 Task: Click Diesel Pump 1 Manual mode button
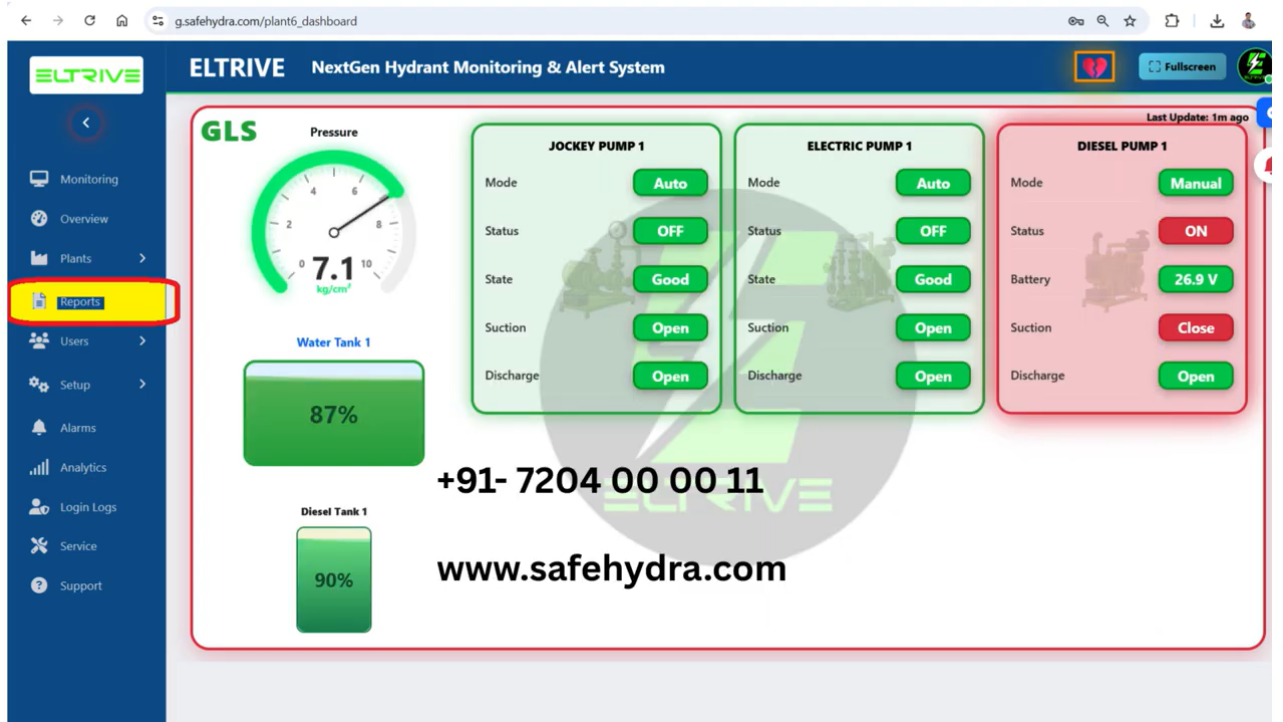click(1195, 182)
